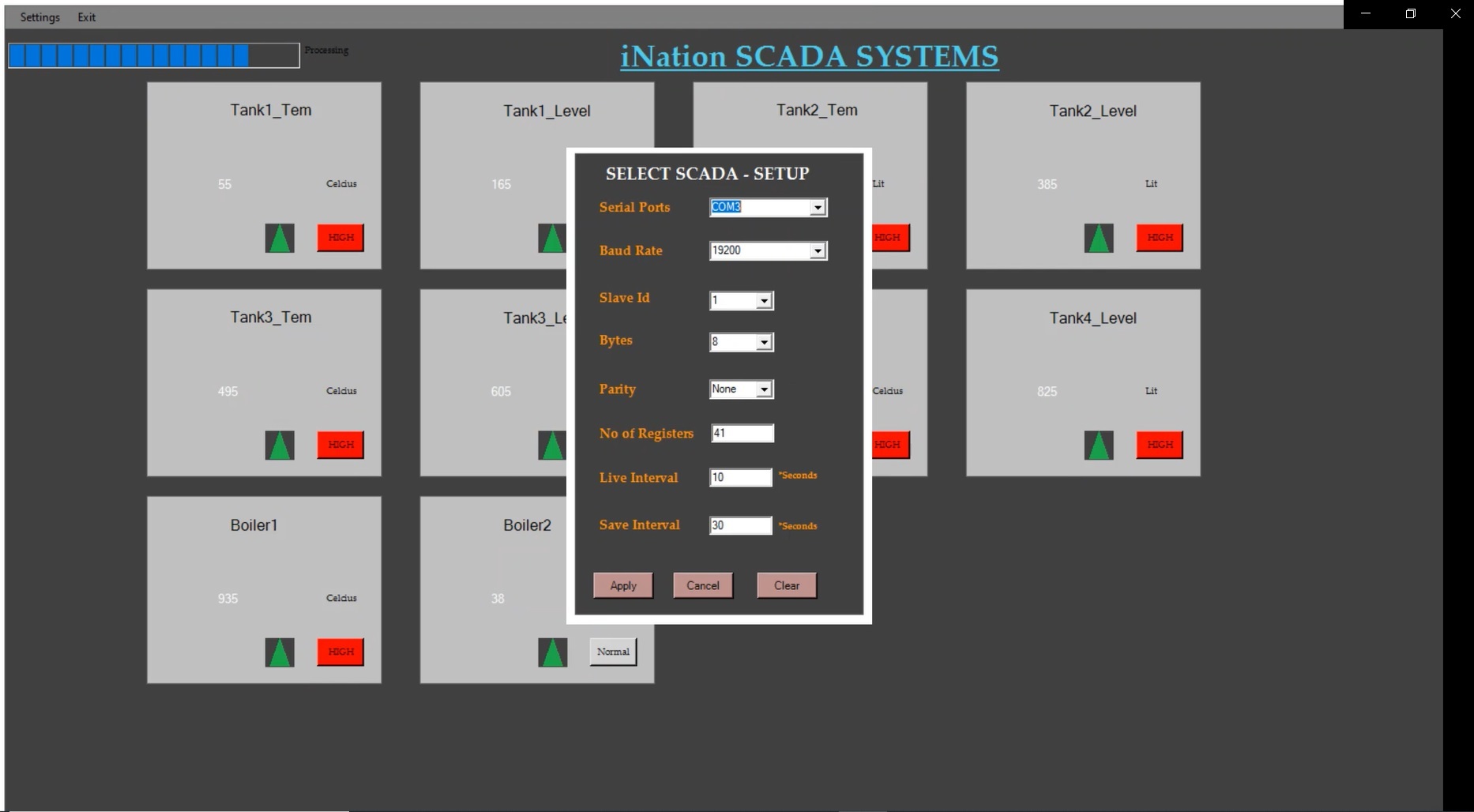This screenshot has height=812, width=1474.
Task: Expand the Baud Rate dropdown
Action: [818, 251]
